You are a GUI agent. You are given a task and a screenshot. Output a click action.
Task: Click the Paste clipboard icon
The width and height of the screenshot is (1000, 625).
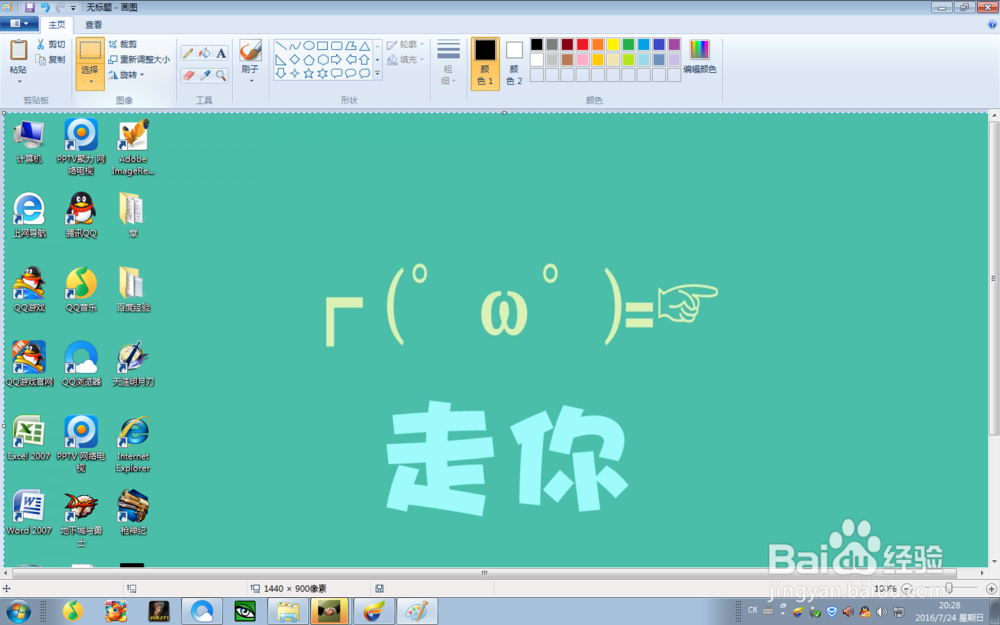click(18, 49)
